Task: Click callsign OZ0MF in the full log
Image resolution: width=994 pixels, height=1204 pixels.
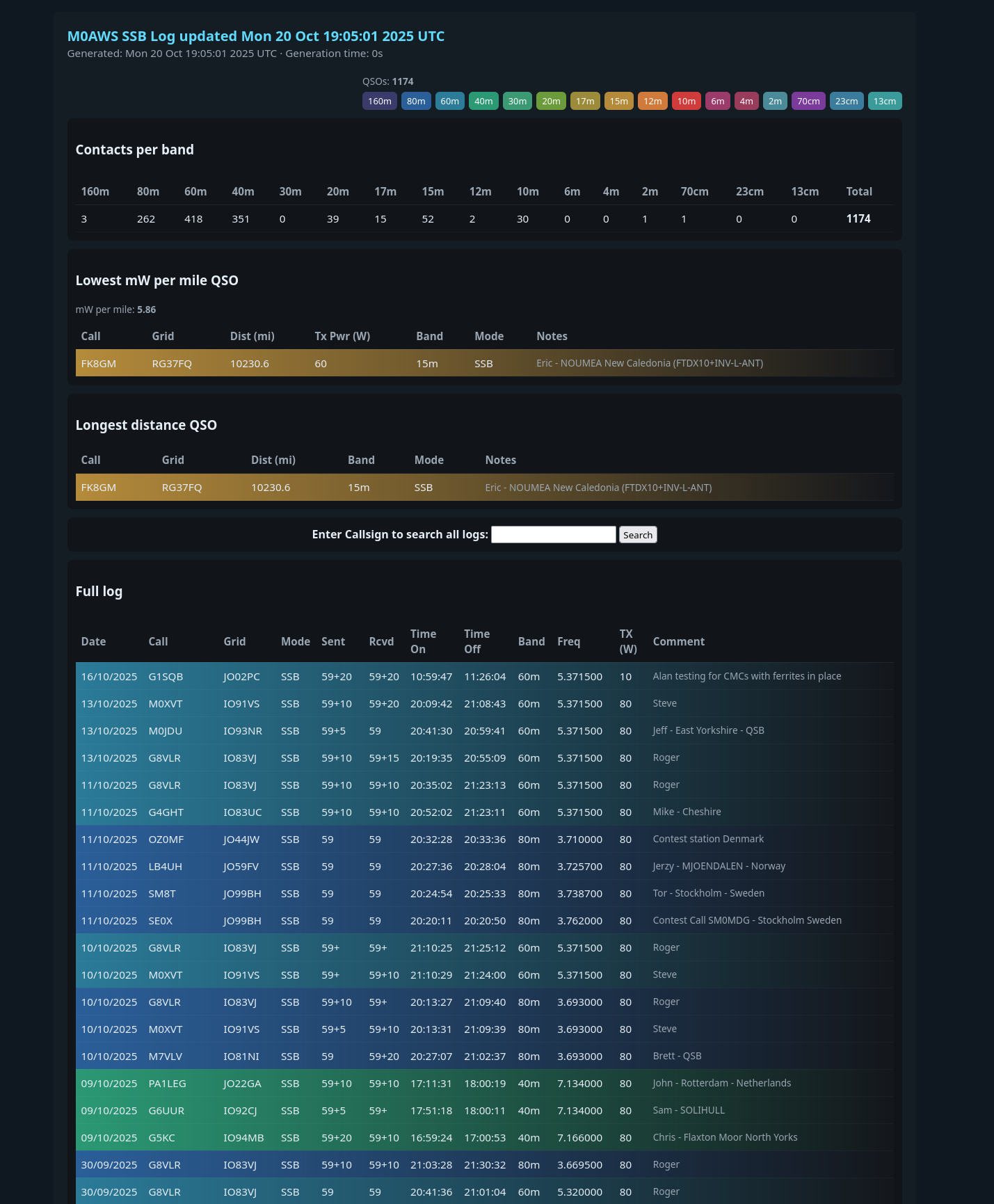Action: pos(166,839)
